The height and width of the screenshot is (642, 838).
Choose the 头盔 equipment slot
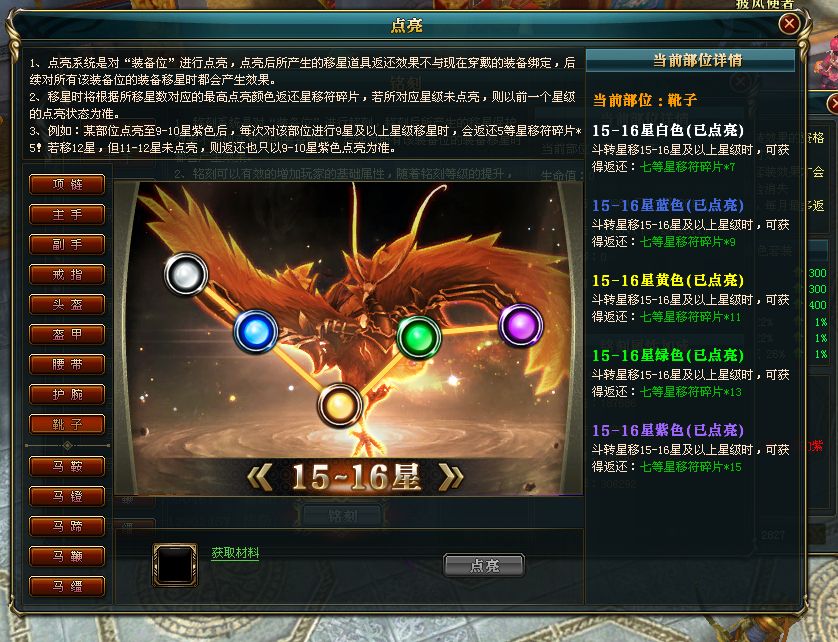[67, 304]
